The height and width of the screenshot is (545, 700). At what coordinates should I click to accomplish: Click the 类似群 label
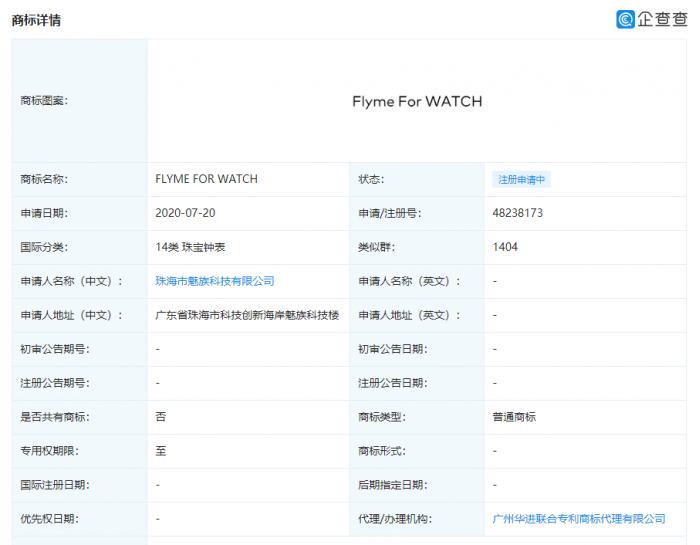pos(376,247)
